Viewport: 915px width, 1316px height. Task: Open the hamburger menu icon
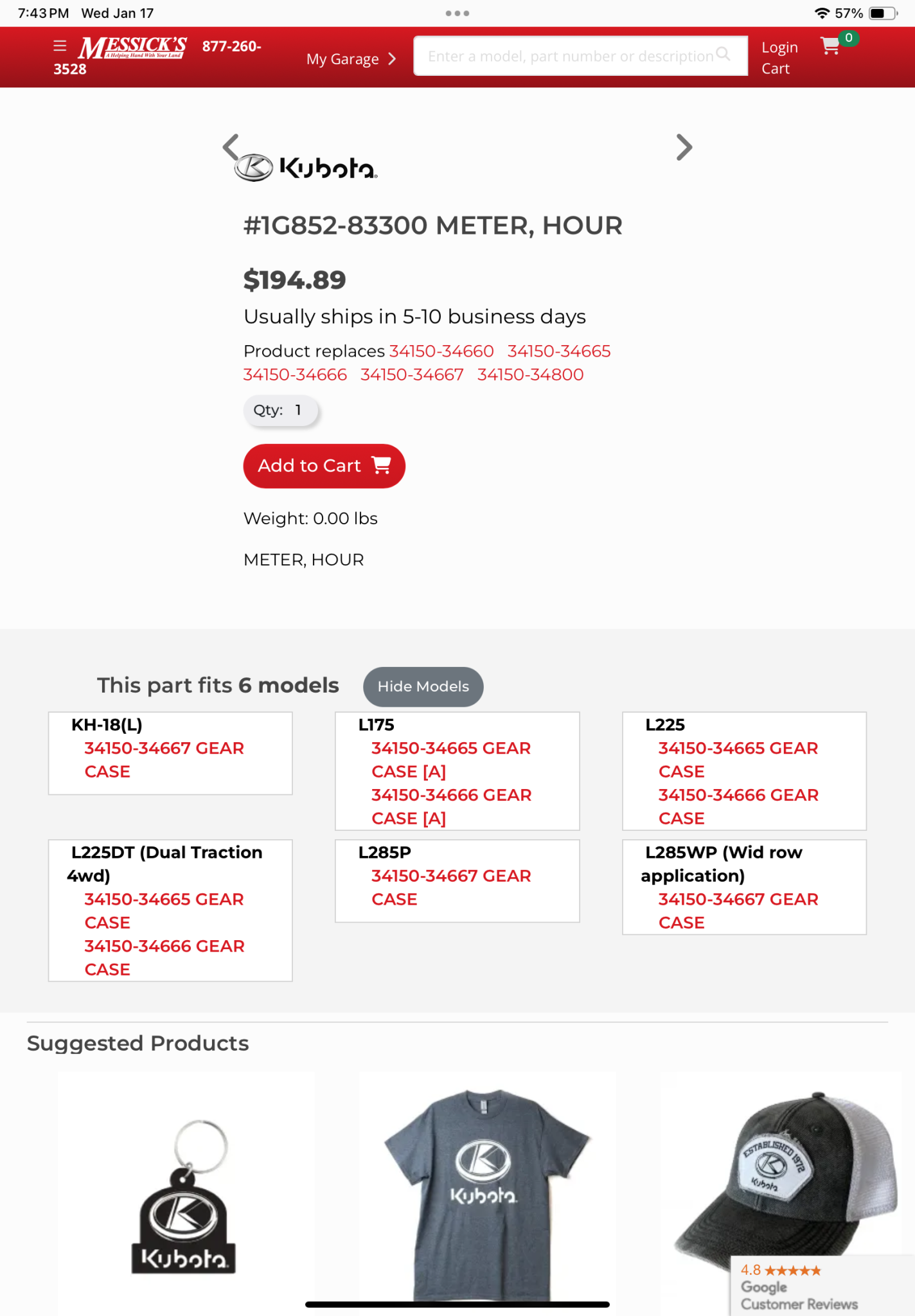(60, 46)
